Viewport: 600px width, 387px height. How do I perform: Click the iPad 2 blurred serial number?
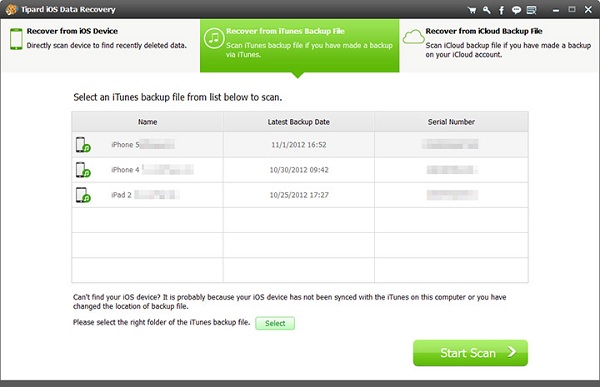coord(452,195)
